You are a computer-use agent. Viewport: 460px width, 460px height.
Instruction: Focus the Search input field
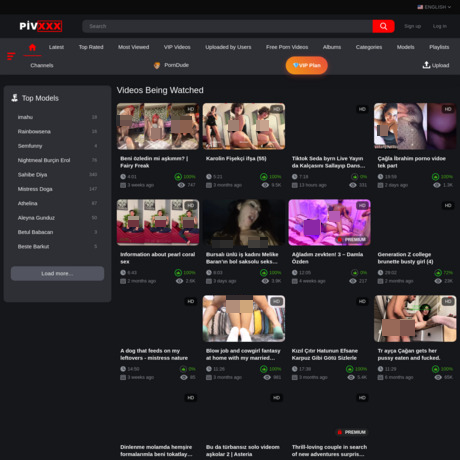click(x=227, y=26)
